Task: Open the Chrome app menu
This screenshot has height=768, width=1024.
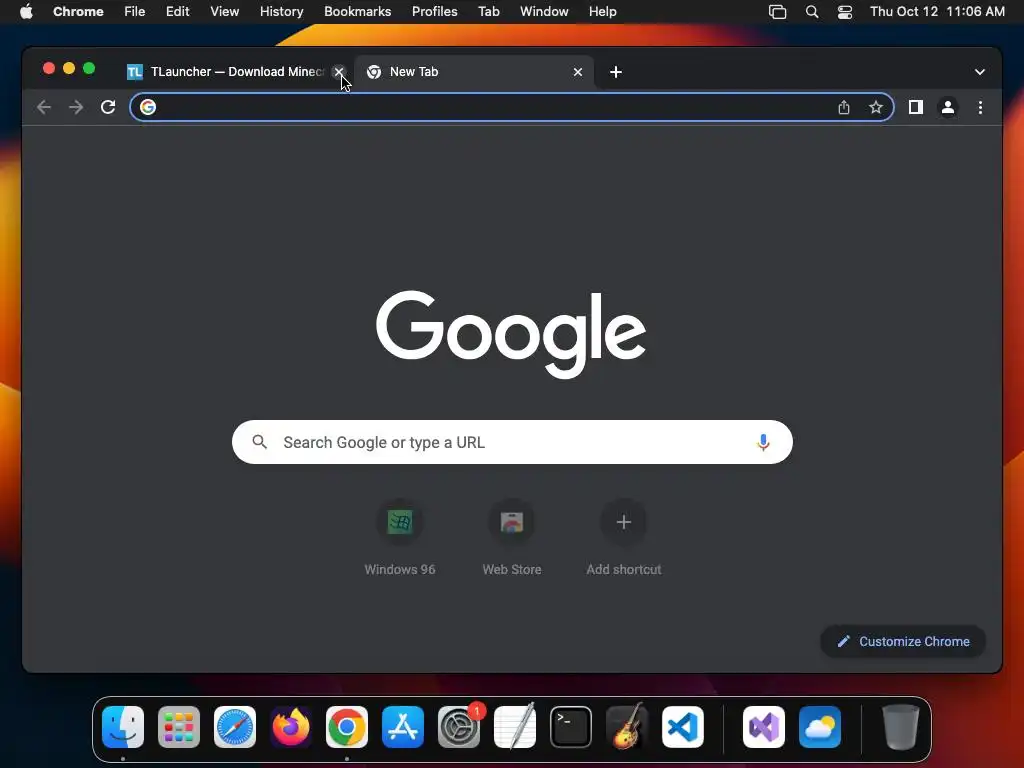Action: click(x=78, y=12)
